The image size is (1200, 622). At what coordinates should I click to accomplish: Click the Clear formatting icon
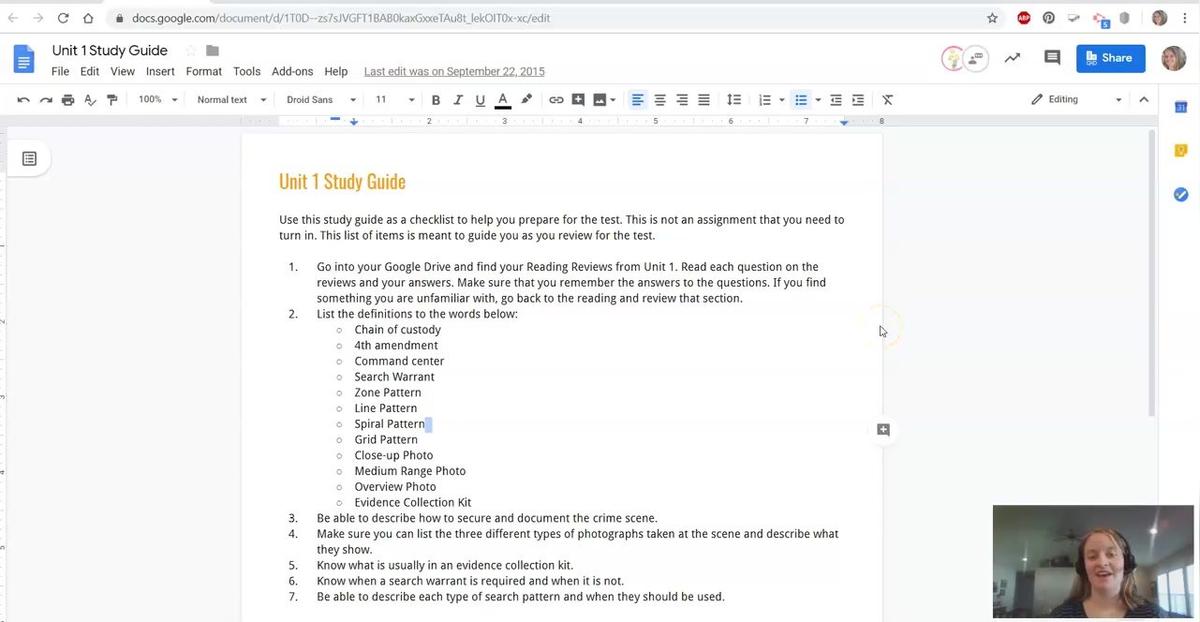coord(887,100)
